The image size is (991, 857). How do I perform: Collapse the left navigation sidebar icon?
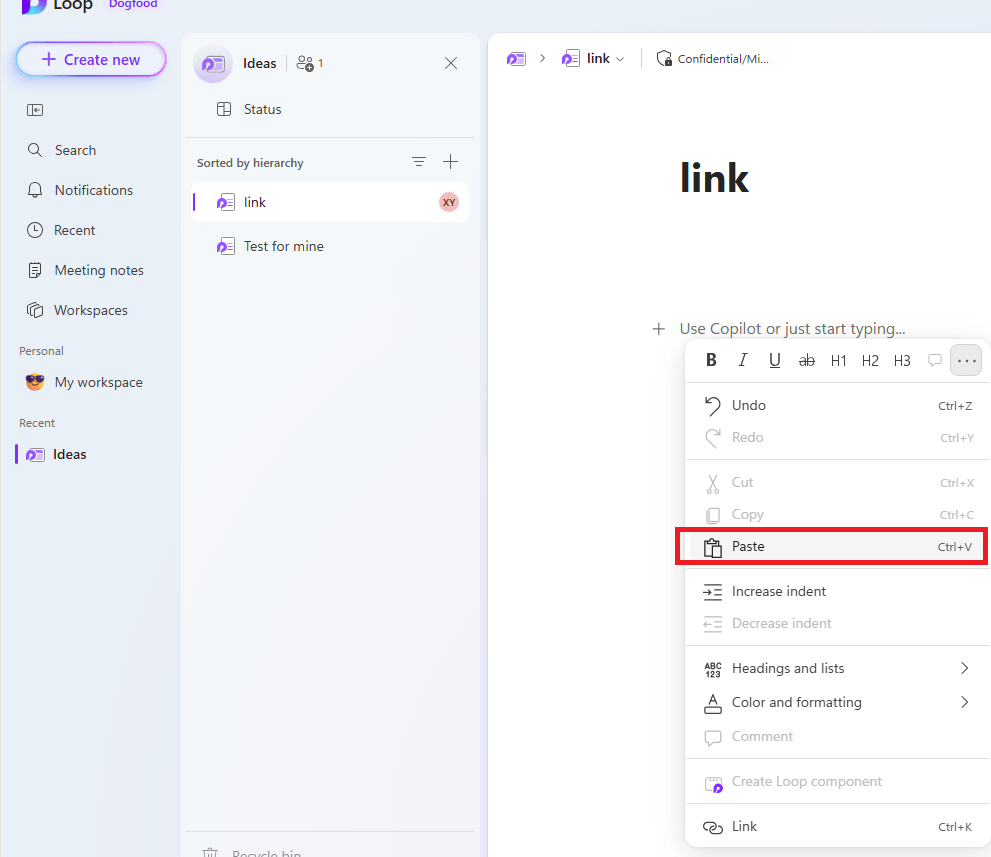coord(35,110)
